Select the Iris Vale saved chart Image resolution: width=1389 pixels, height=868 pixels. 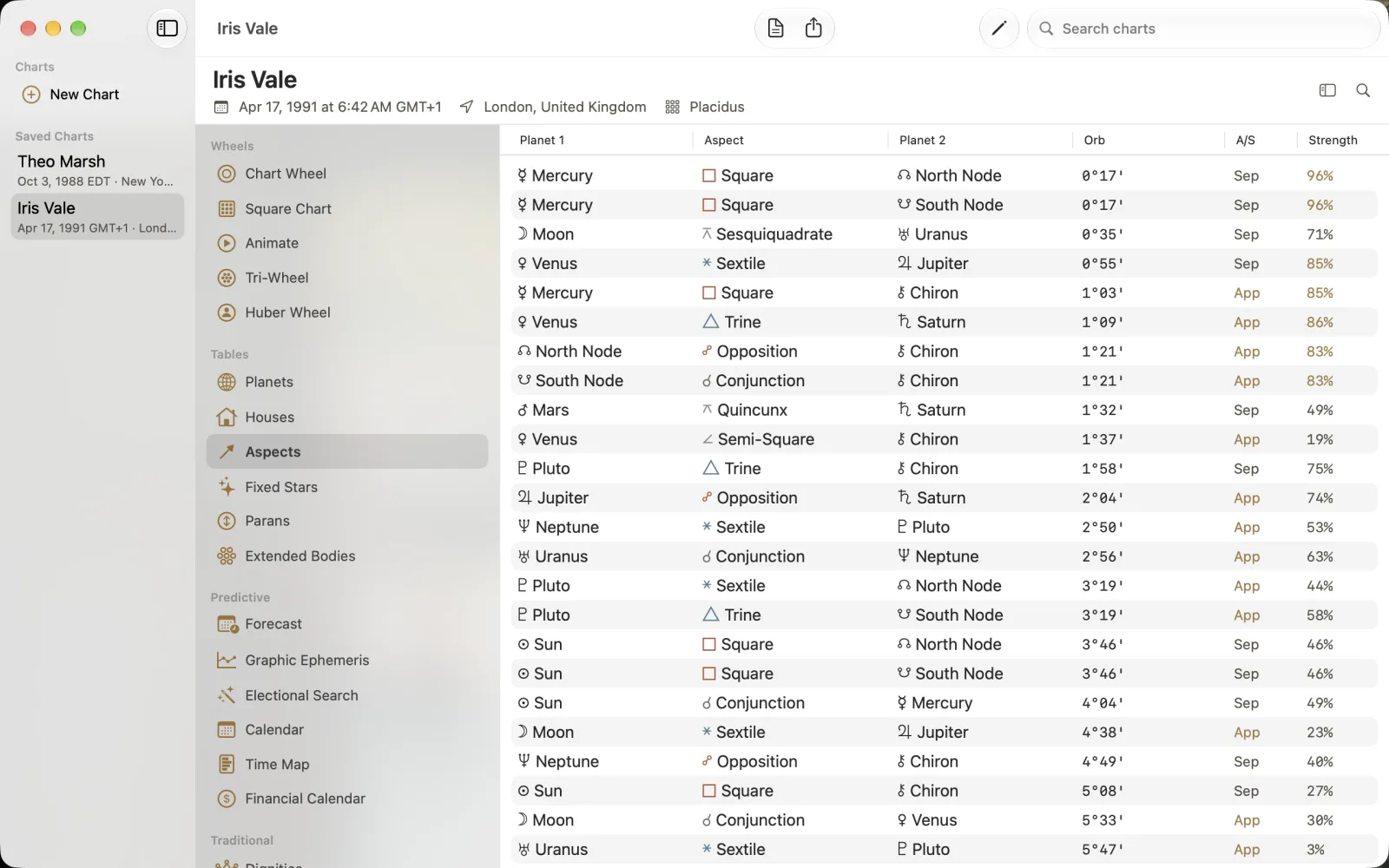click(97, 217)
